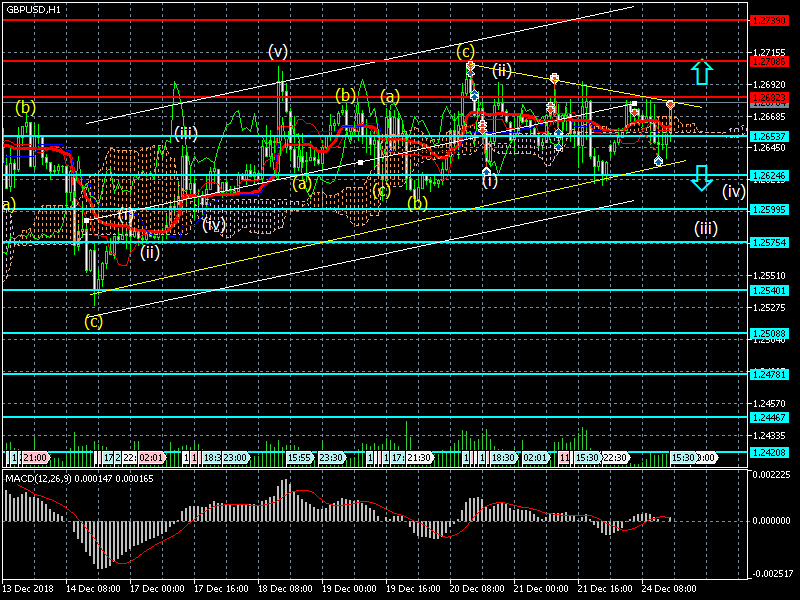Click the pink 21:00 time marker
800x600 pixels.
35,457
